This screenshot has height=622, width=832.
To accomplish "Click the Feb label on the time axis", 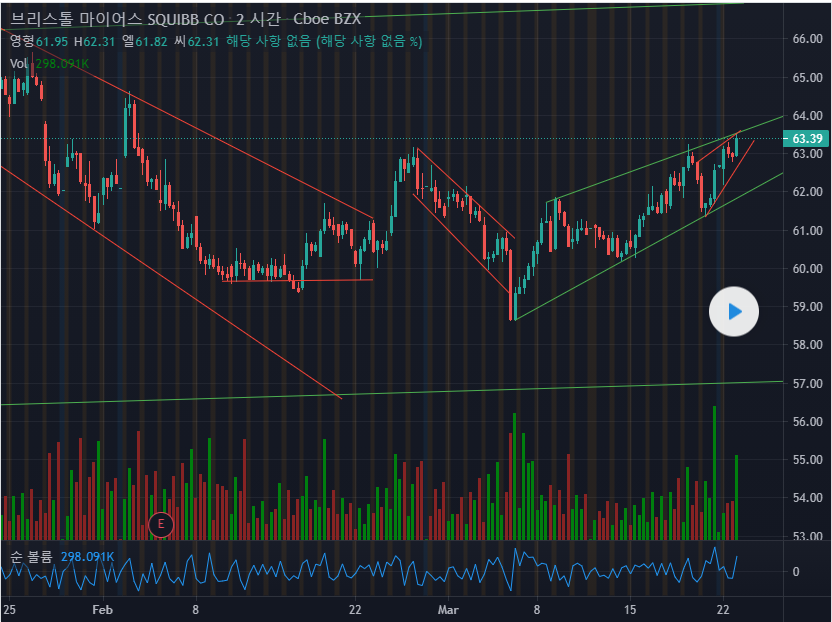I will (102, 610).
